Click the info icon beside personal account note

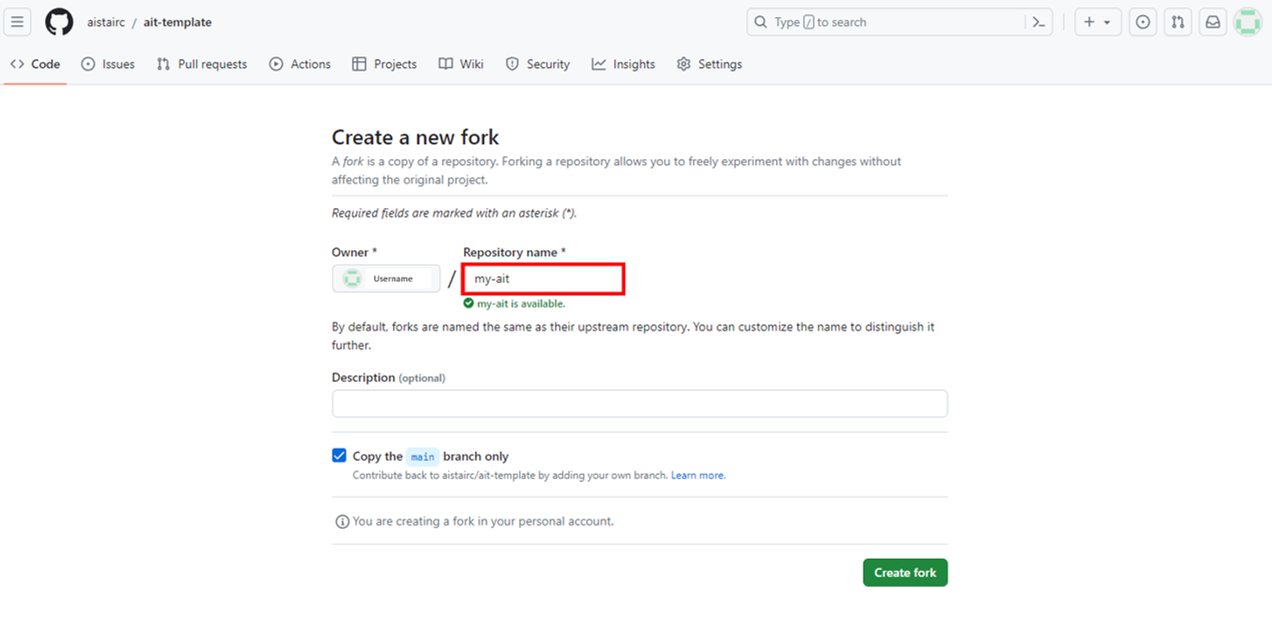(342, 522)
